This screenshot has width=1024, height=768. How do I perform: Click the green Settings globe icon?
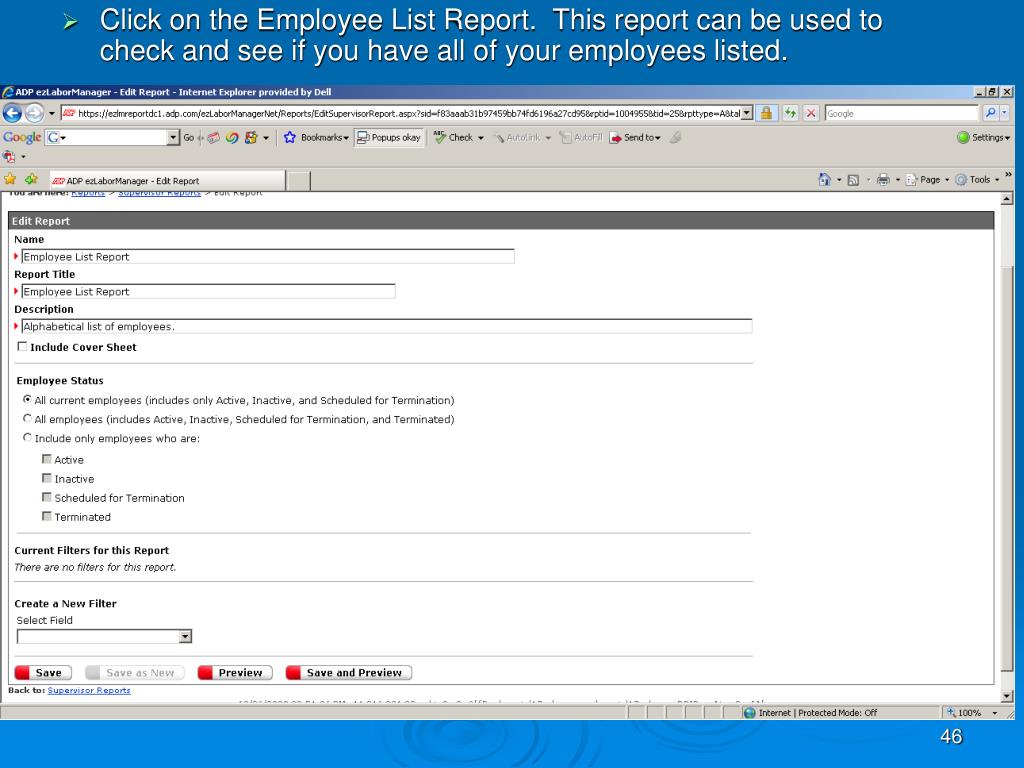click(963, 137)
